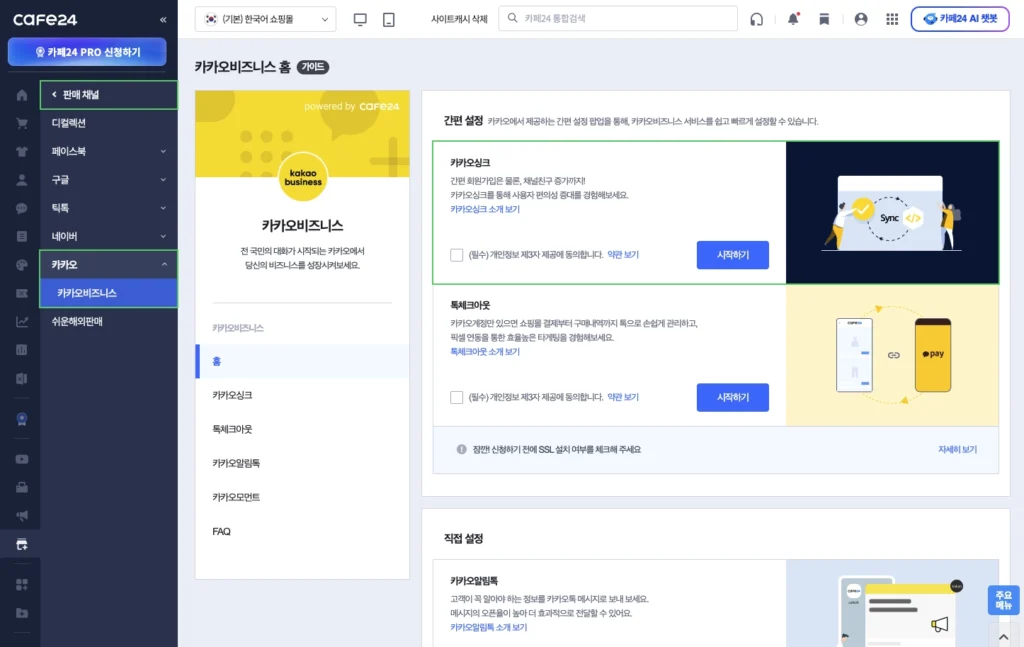The height and width of the screenshot is (647, 1024).
Task: Open the apps grid icon
Action: click(892, 19)
